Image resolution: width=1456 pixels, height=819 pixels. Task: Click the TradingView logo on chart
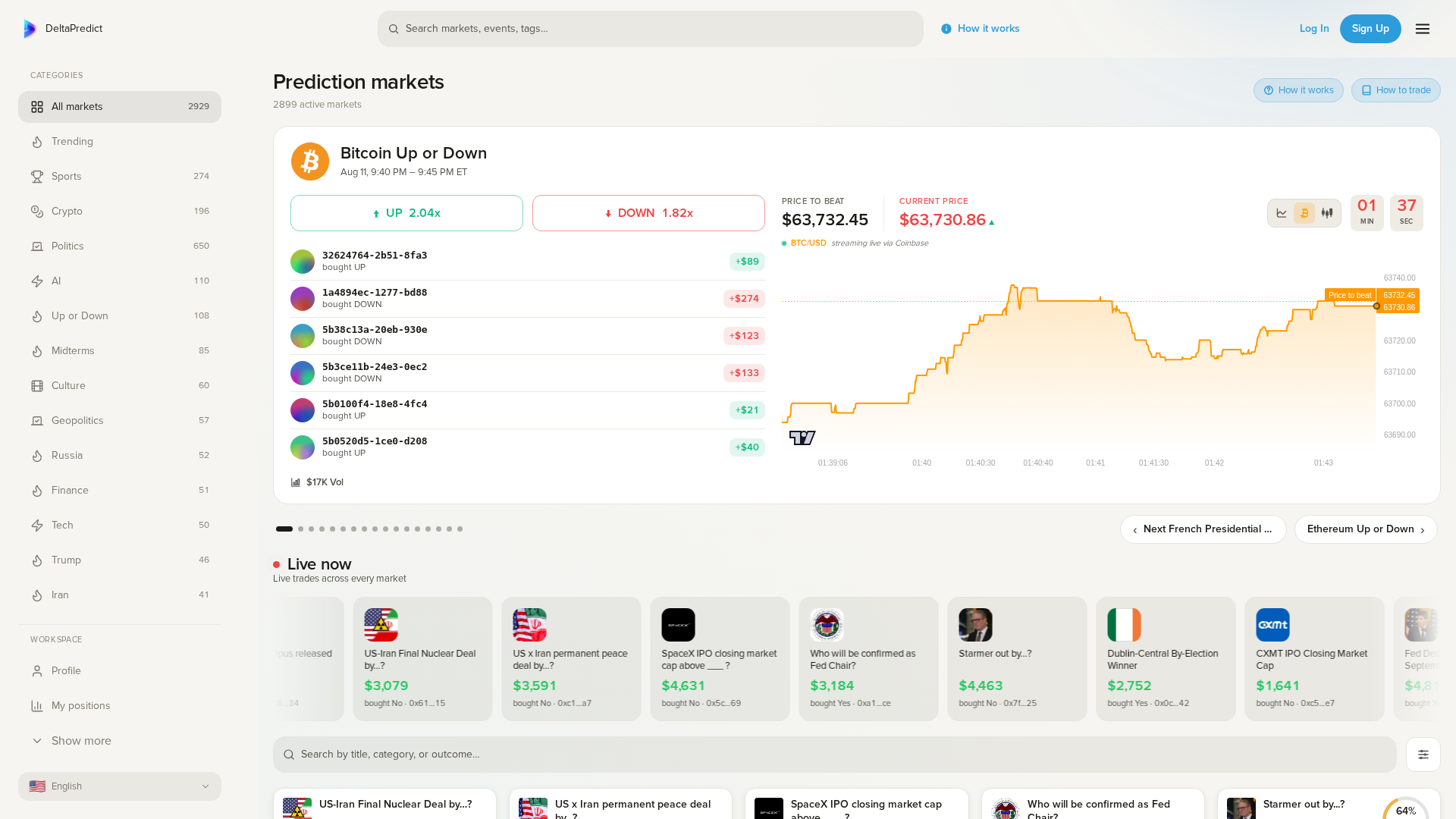802,438
